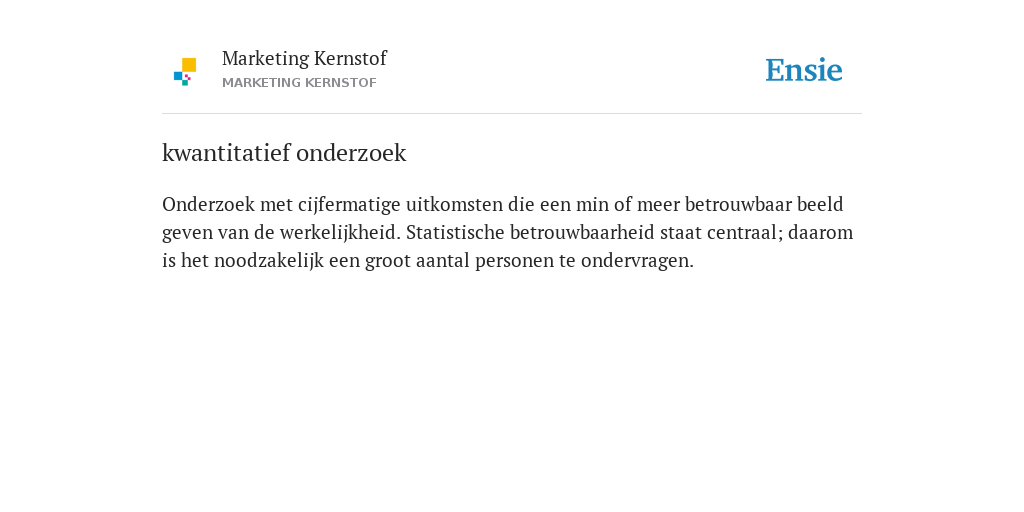Click the small pink square in the logo
The height and width of the screenshot is (512, 1024).
coord(187,77)
